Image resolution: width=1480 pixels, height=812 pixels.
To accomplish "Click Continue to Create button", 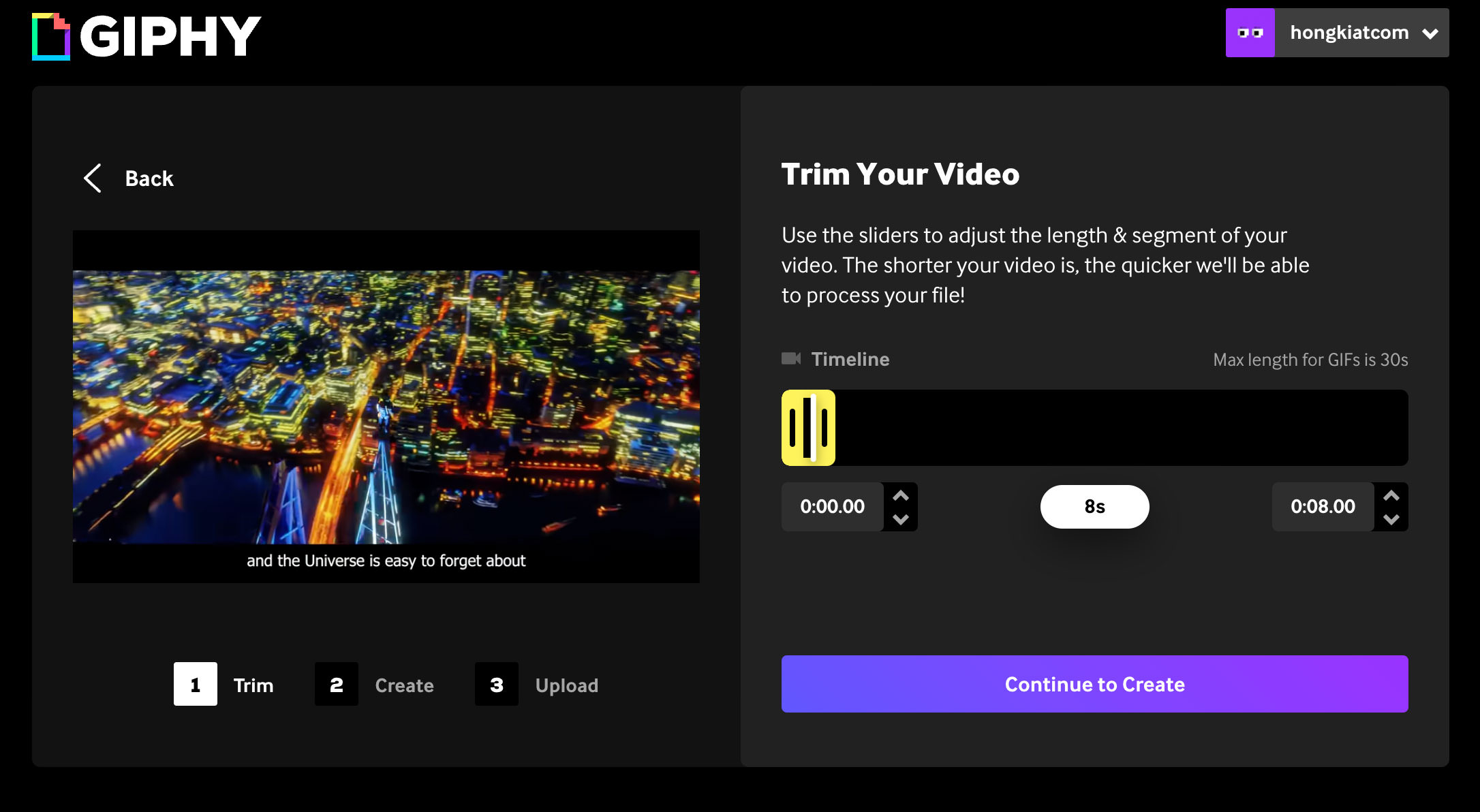I will coord(1095,684).
